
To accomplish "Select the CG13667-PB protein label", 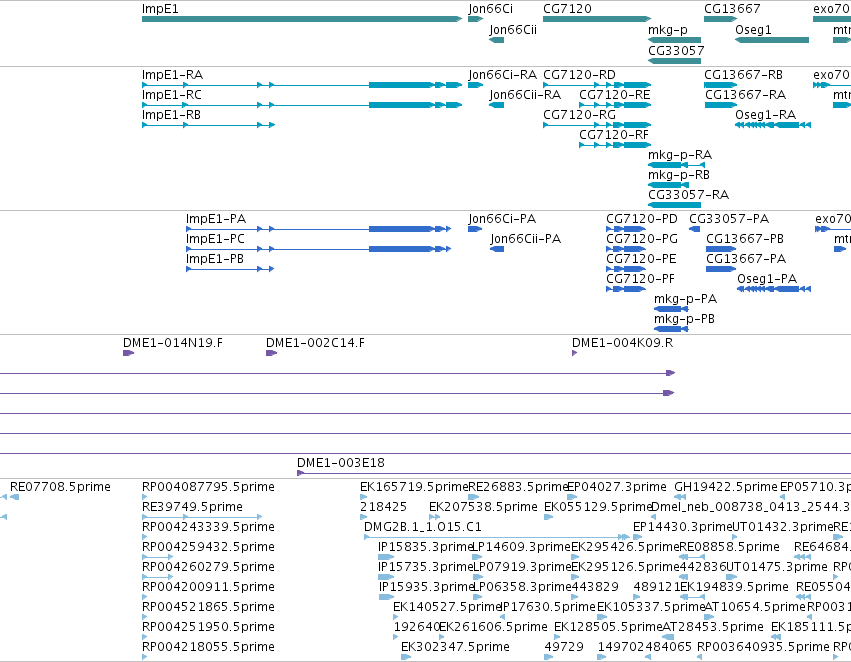I will (745, 239).
